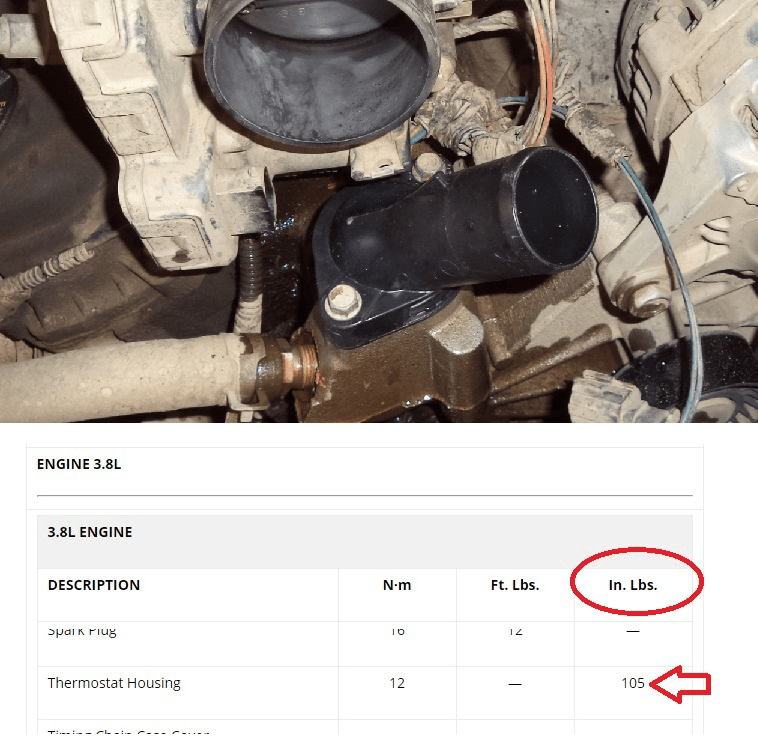
Task: Click the Timing Chain Case Cover row
Action: pyautogui.click(x=128, y=732)
